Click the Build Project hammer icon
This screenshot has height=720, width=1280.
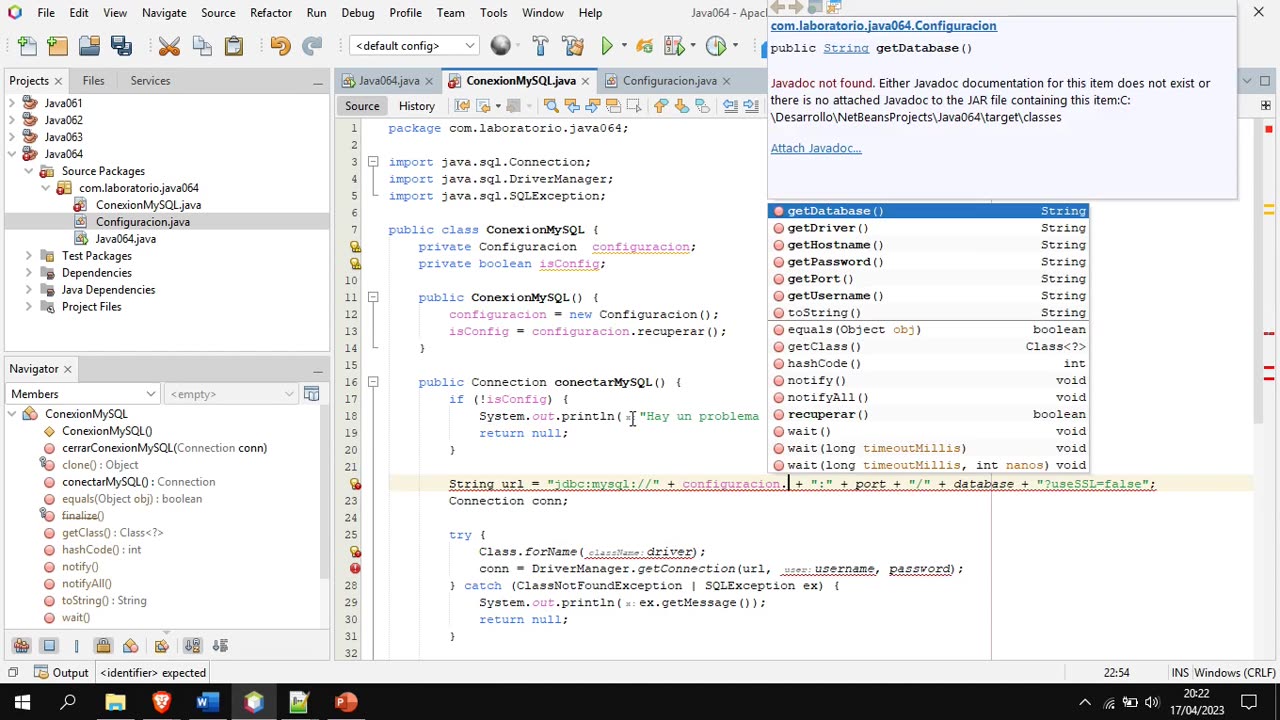[x=540, y=46]
